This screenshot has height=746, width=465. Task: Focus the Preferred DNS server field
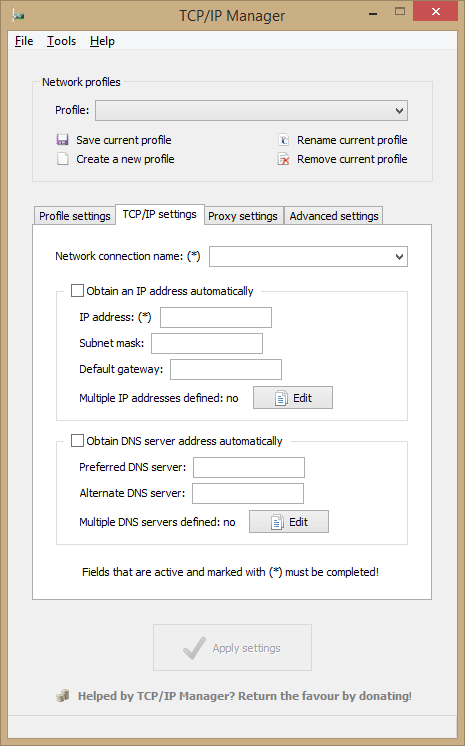[x=249, y=467]
